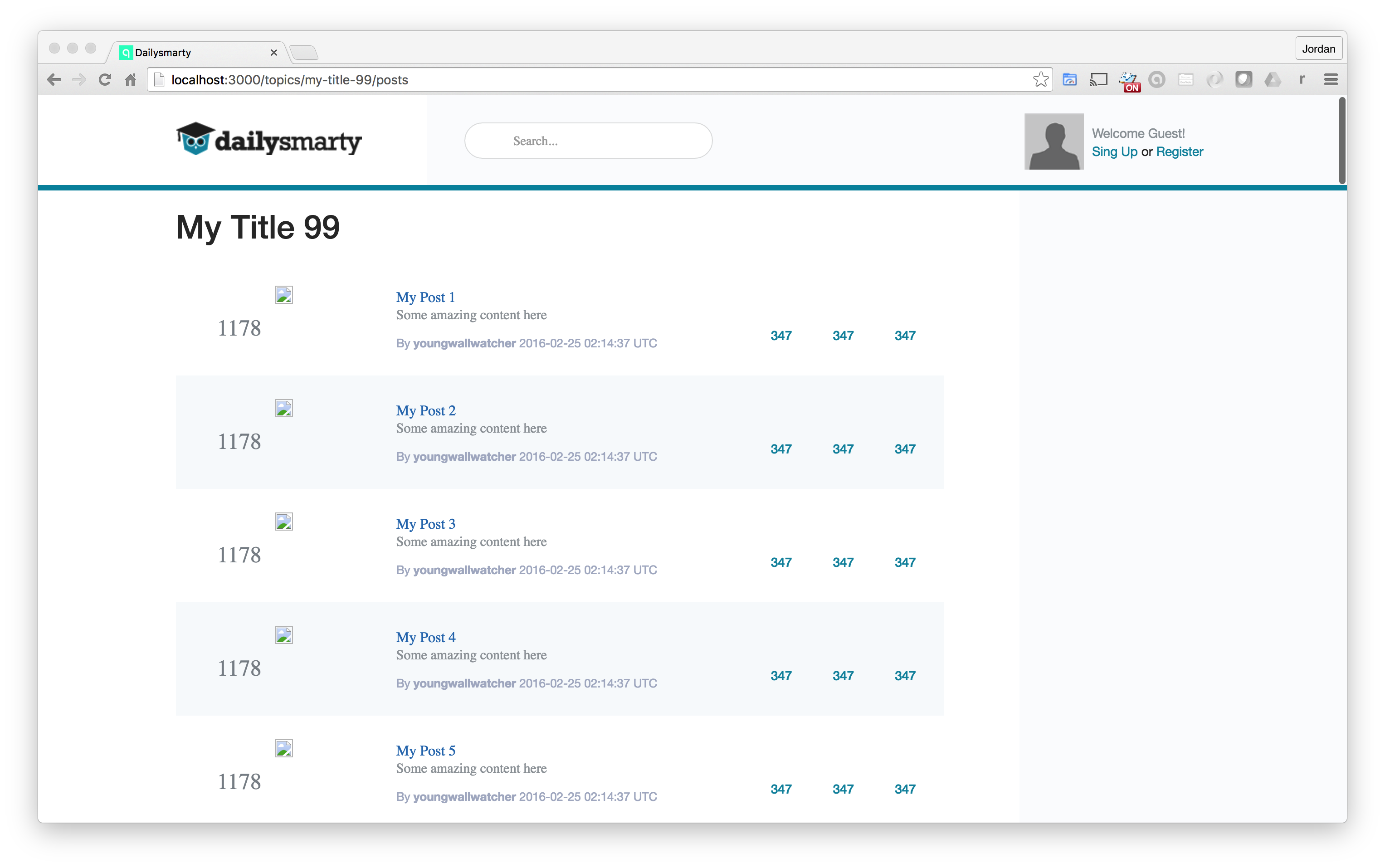Click the browser back arrow button
Viewport: 1385px width, 868px height.
[54, 80]
